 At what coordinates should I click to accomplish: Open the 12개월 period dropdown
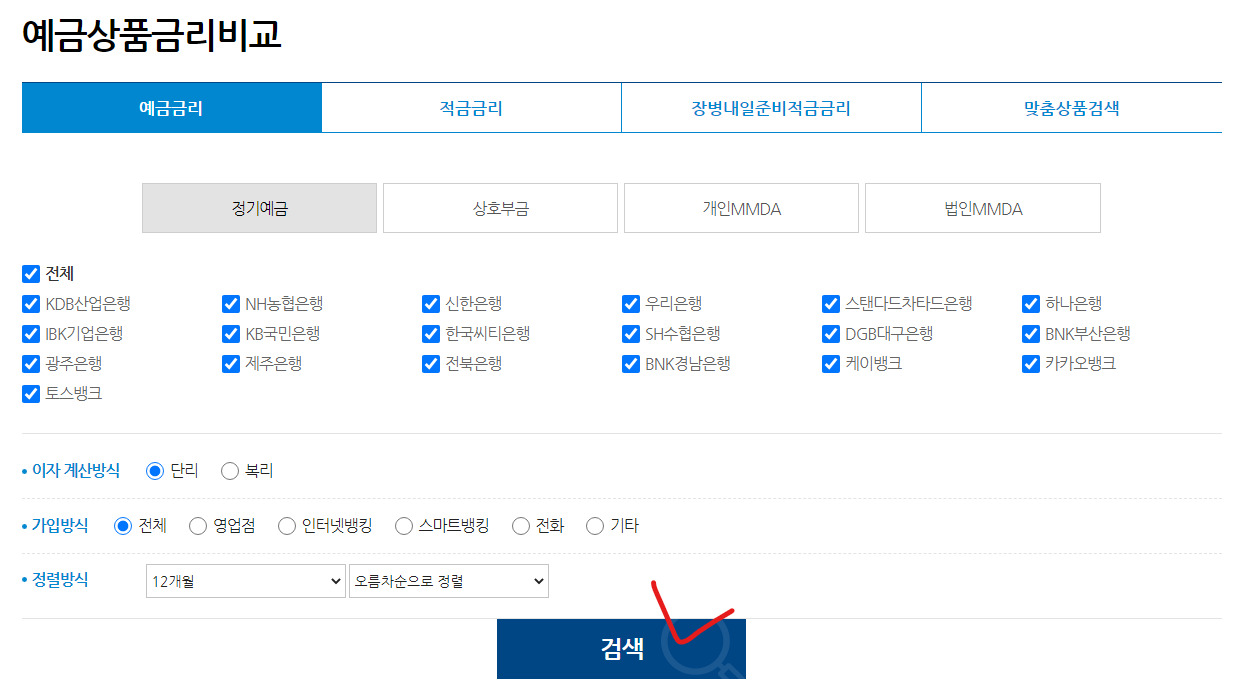point(246,581)
